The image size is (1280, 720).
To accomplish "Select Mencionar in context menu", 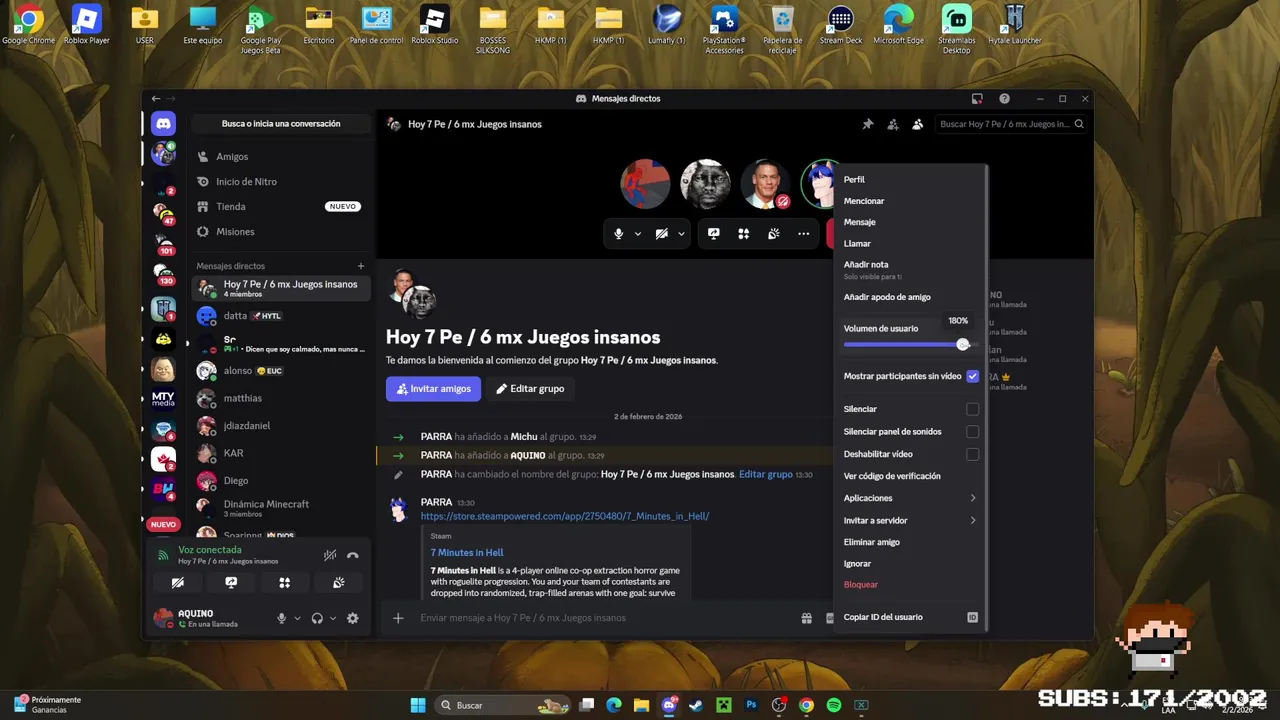I will pos(910,201).
